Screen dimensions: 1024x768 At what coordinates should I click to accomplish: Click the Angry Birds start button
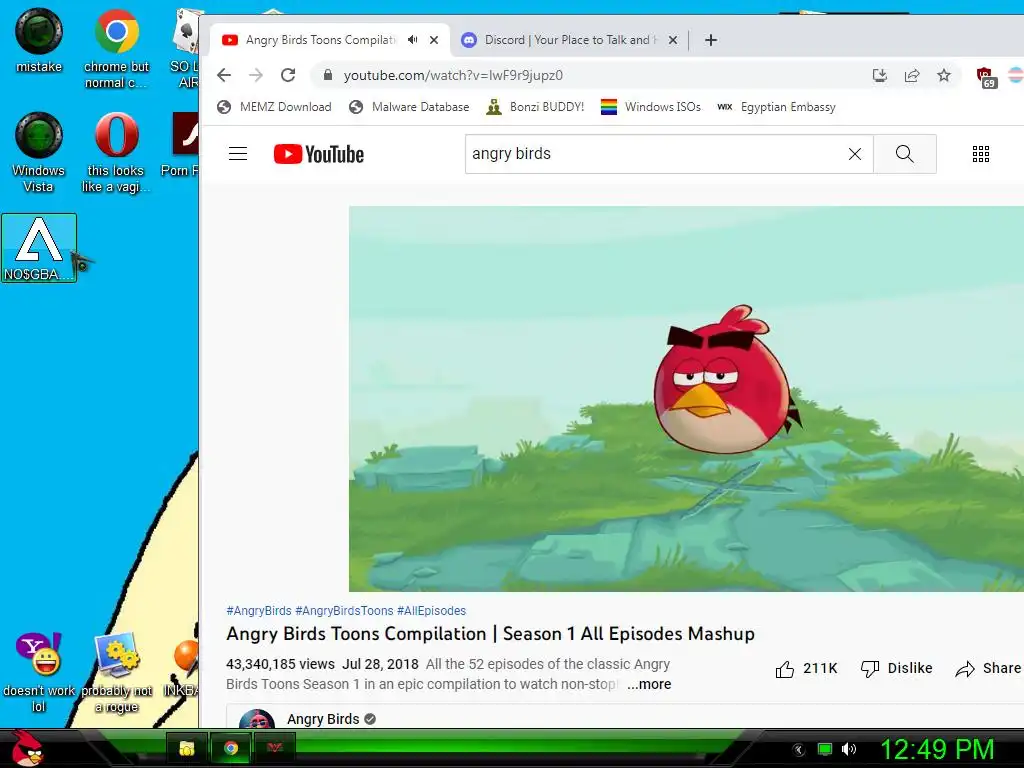pos(27,748)
